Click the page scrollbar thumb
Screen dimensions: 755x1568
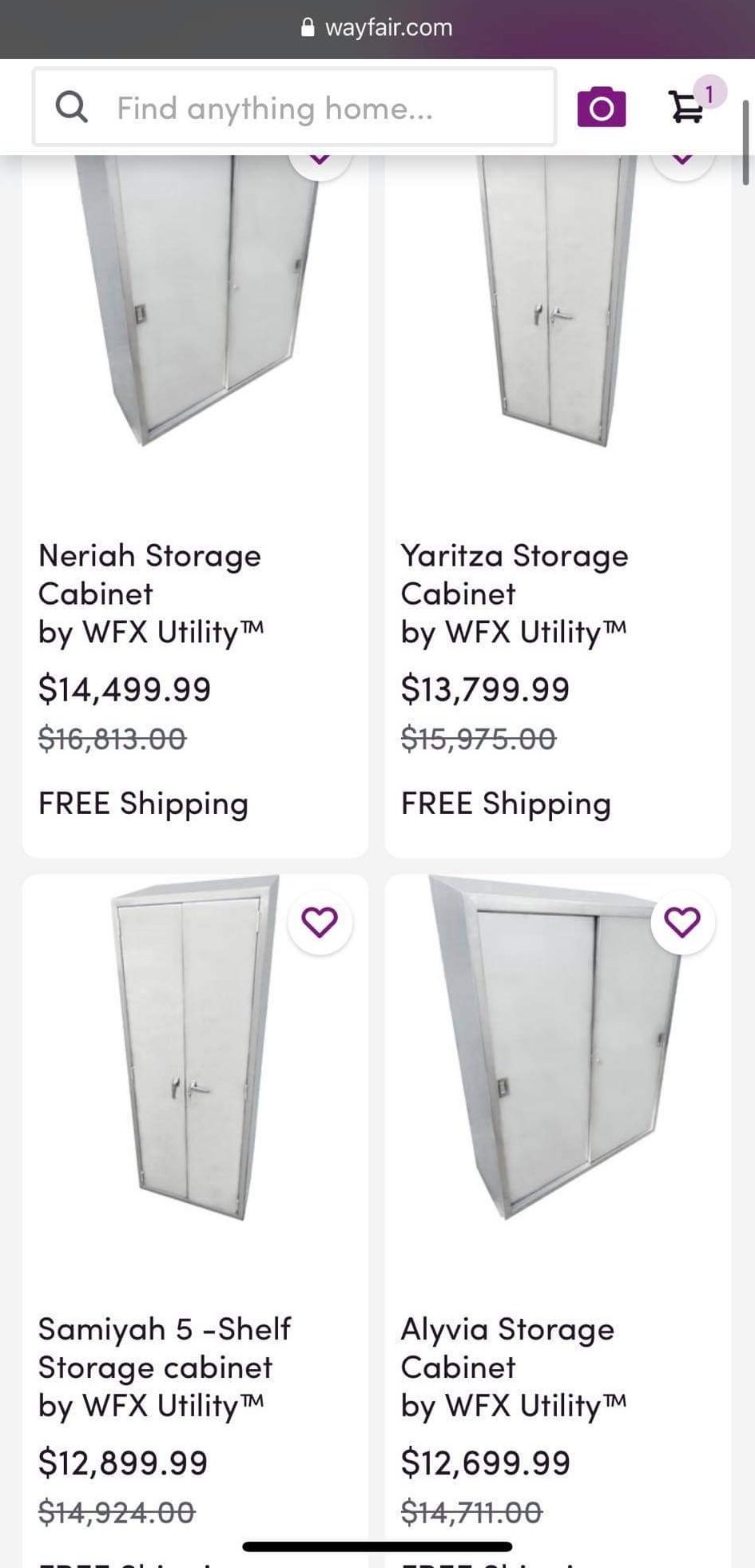(x=745, y=144)
